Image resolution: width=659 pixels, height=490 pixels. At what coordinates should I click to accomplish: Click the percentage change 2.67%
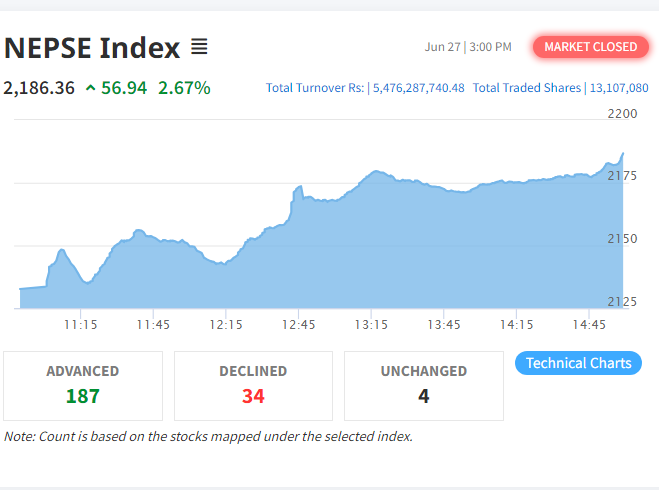pos(184,88)
